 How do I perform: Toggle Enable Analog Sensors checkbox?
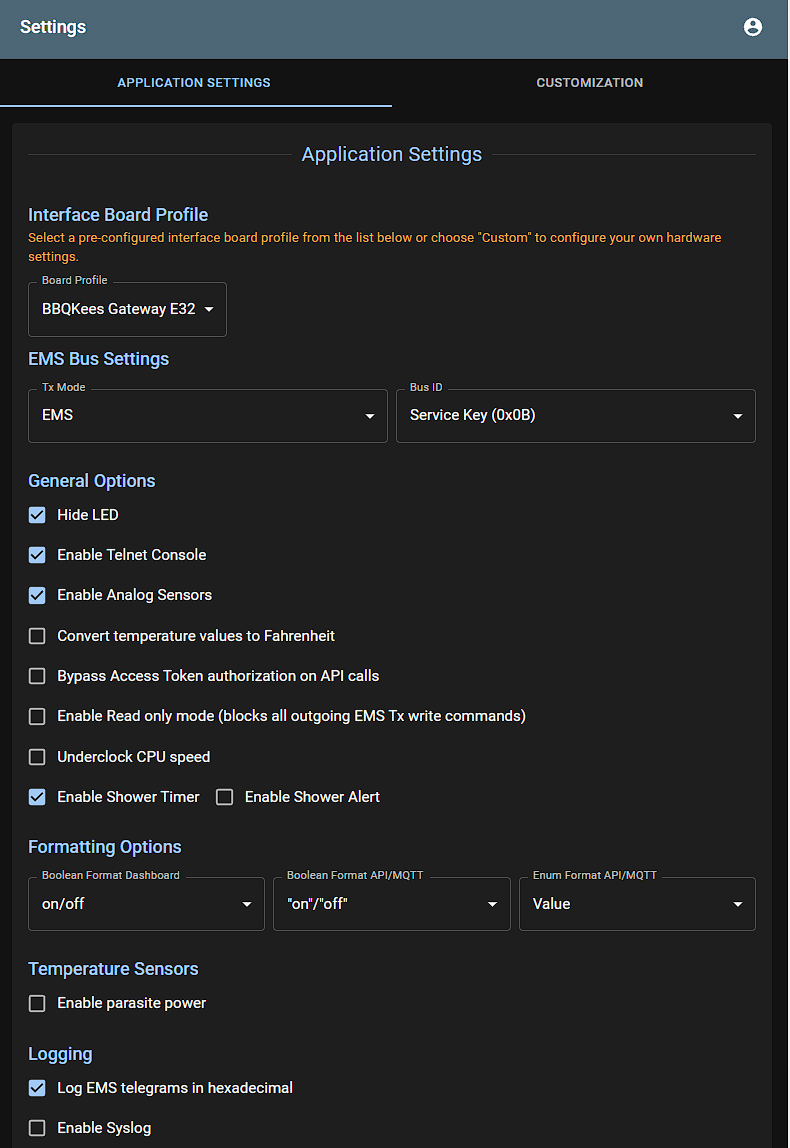[x=37, y=595]
